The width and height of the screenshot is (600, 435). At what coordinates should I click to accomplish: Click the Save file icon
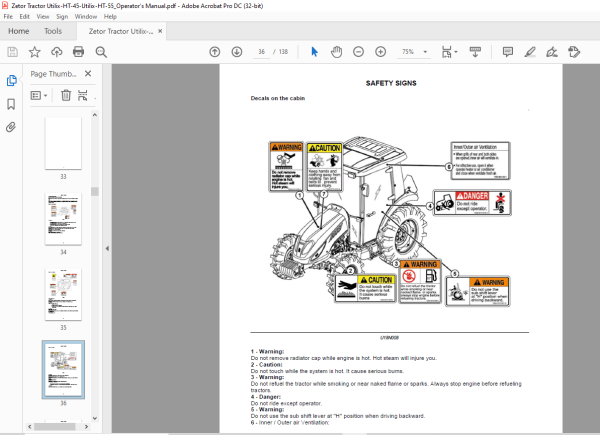[x=13, y=52]
